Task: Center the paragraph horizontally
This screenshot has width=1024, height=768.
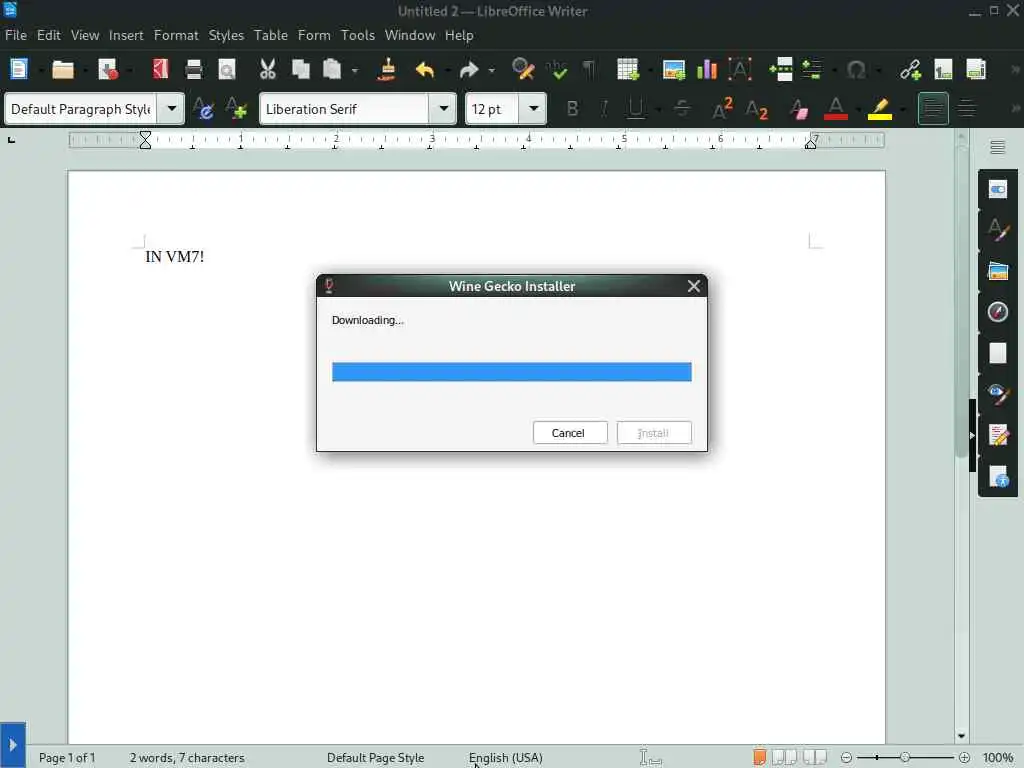Action: [x=967, y=108]
